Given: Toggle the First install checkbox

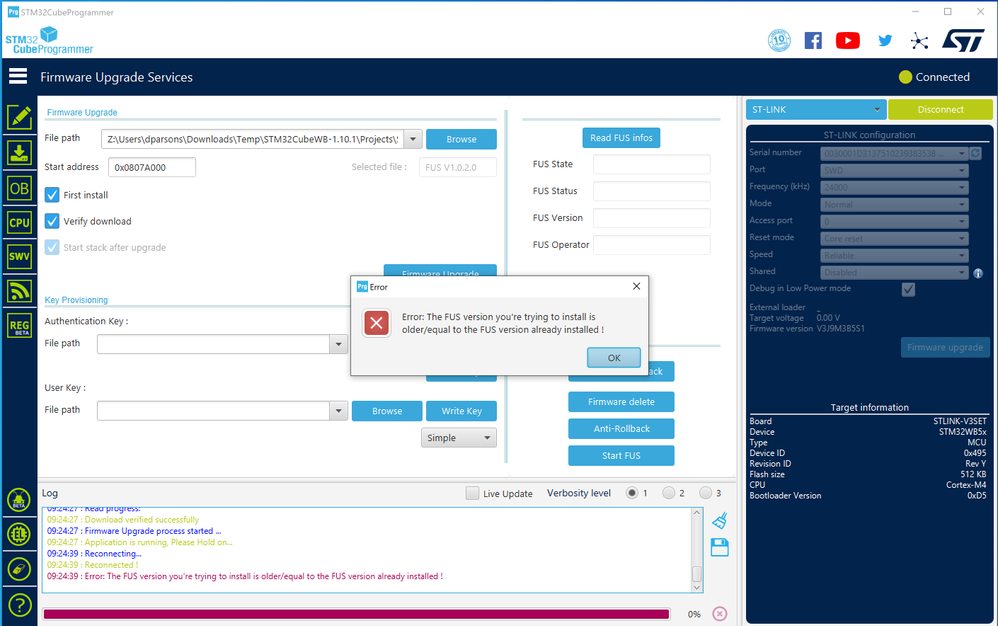Looking at the screenshot, I should tap(52, 195).
